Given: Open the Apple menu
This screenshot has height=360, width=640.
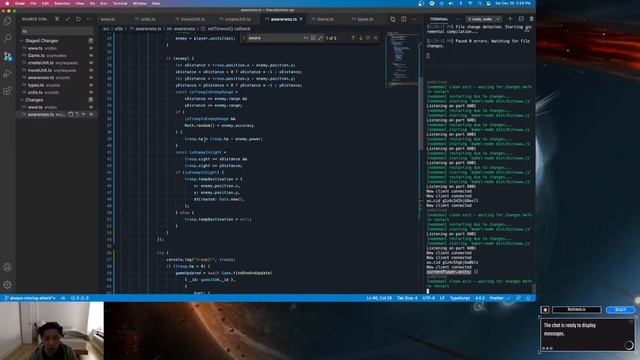Looking at the screenshot, I should coord(7,3).
